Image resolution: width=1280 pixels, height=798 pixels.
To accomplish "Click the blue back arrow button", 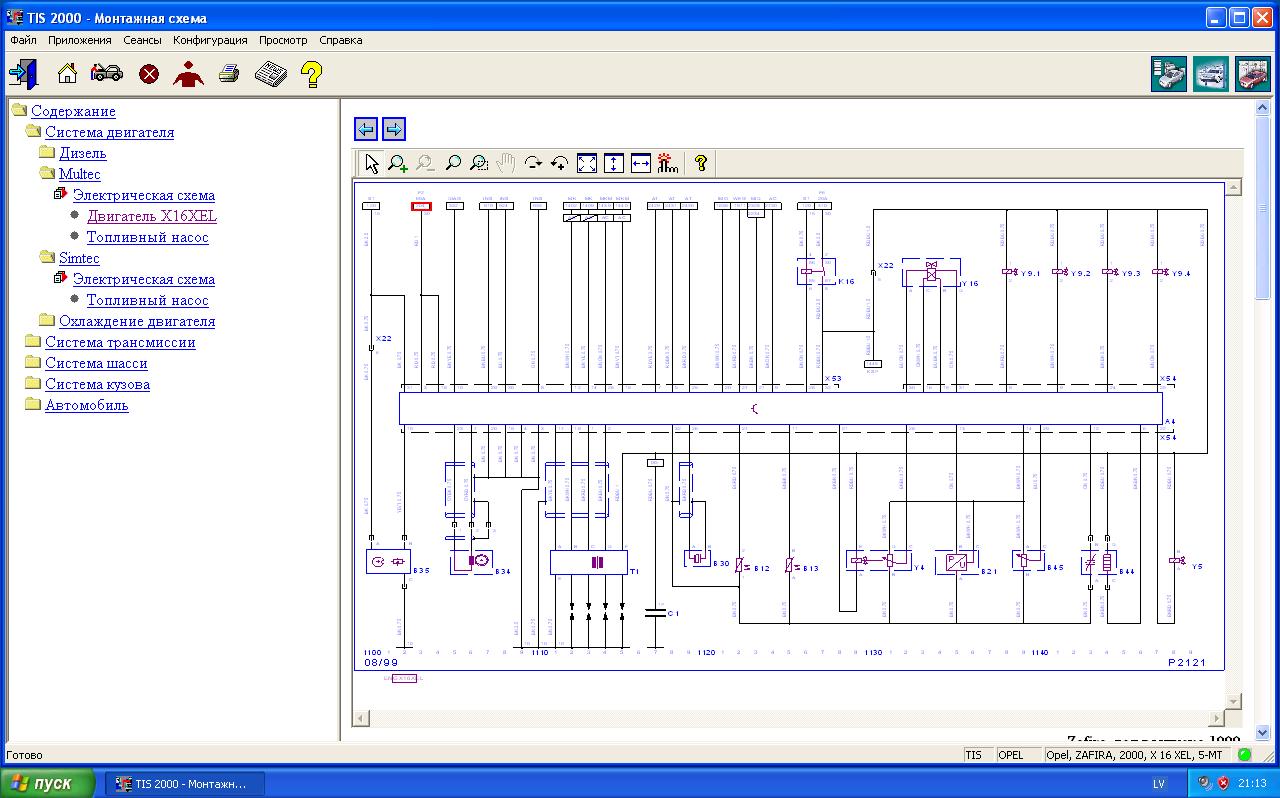I will (366, 129).
